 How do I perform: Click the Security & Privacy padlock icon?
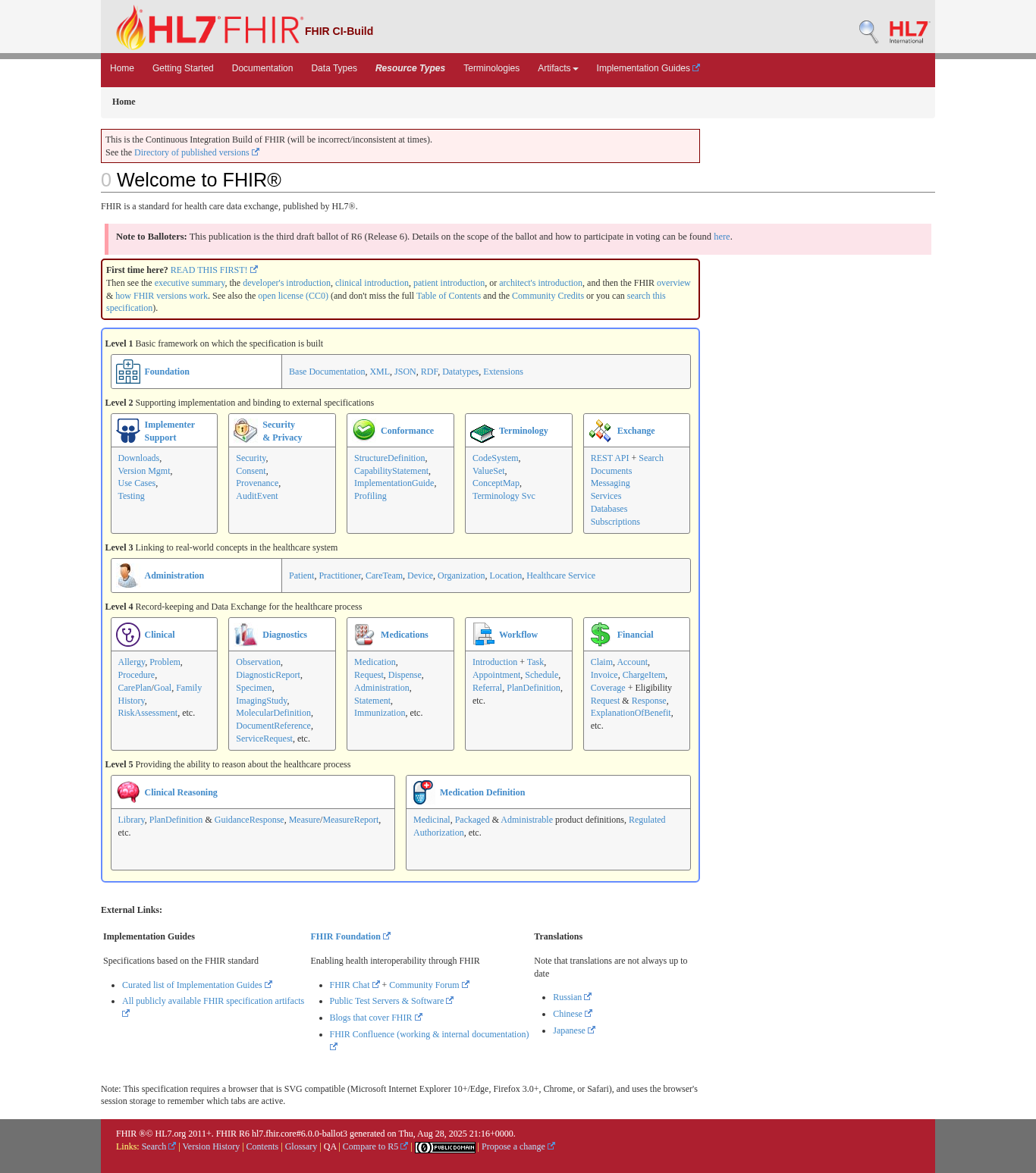click(245, 431)
